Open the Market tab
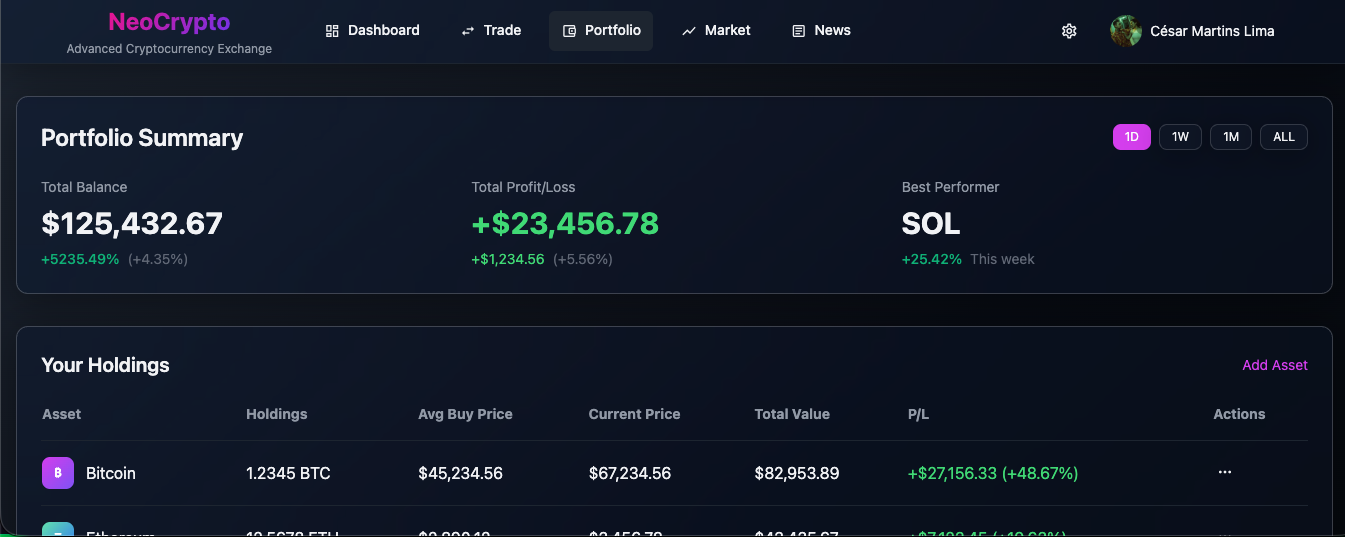Viewport: 1345px width, 537px height. (x=727, y=31)
